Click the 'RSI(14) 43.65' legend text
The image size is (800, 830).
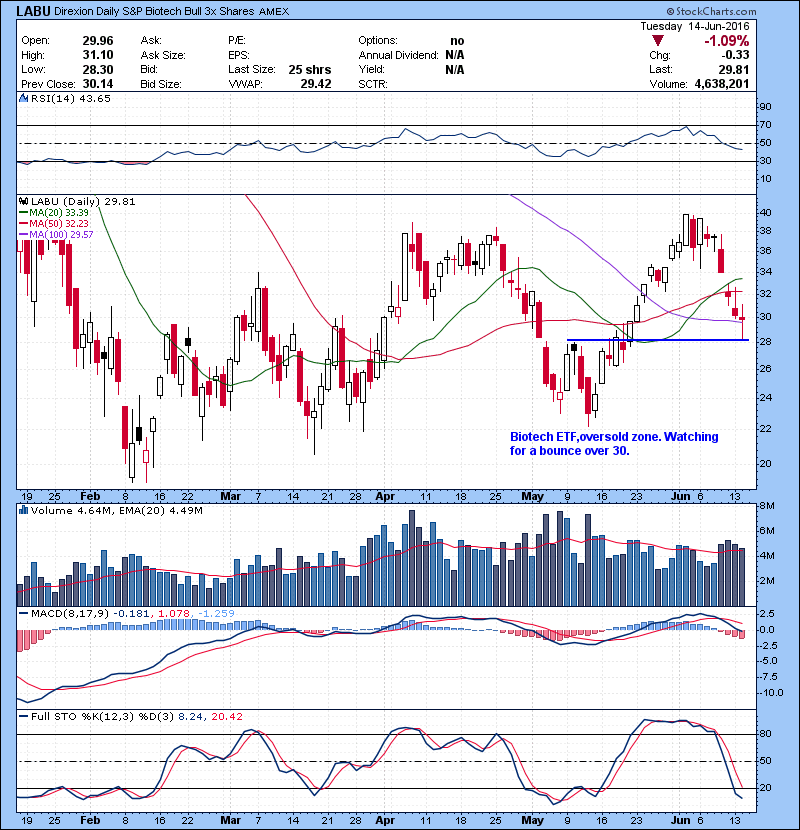click(71, 98)
